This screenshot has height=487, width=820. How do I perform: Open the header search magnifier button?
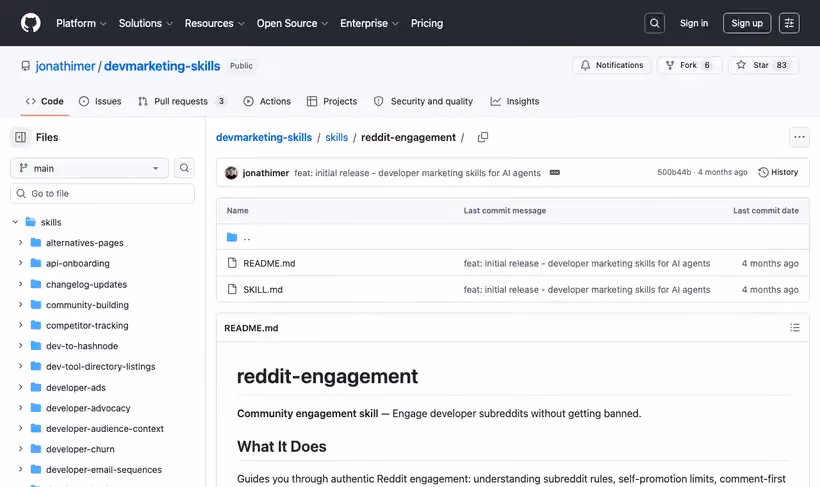coord(654,23)
